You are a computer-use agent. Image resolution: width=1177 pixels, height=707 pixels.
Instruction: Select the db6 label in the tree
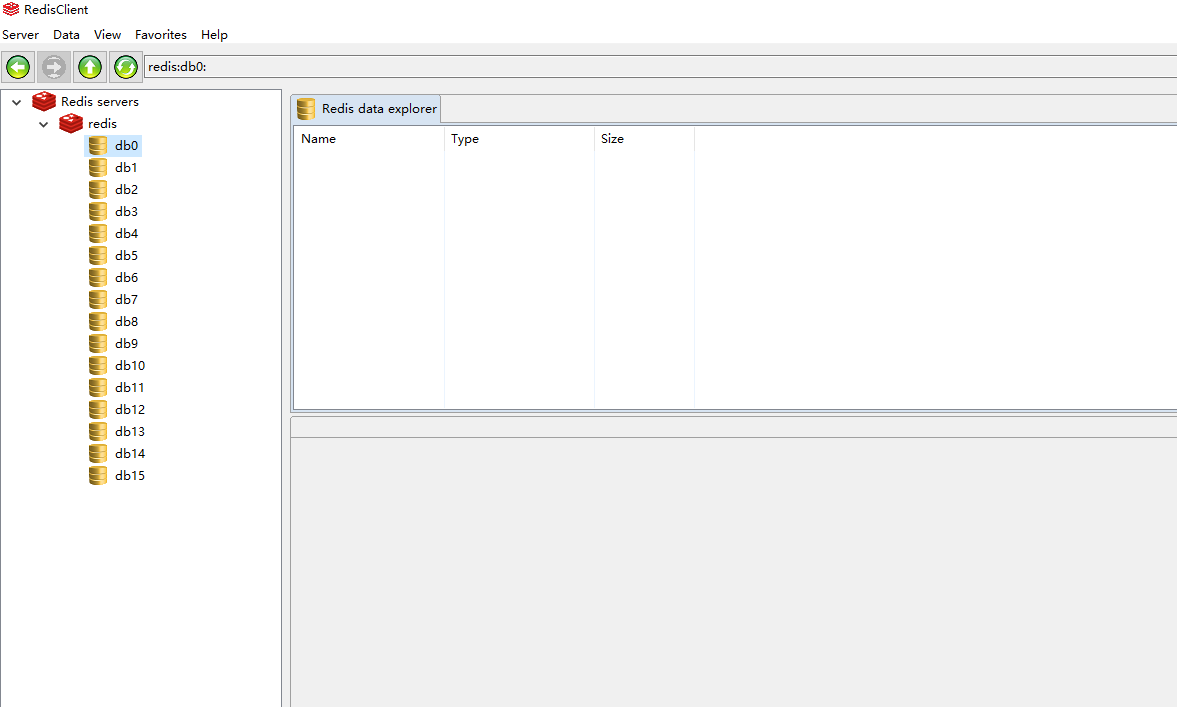click(126, 278)
